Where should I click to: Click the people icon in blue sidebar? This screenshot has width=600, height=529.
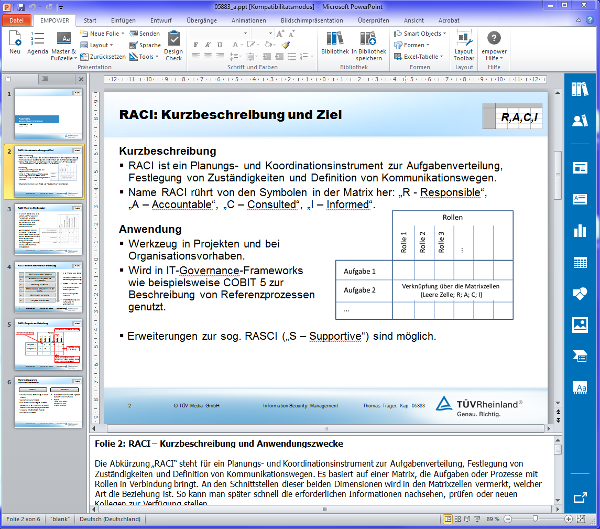pyautogui.click(x=580, y=122)
